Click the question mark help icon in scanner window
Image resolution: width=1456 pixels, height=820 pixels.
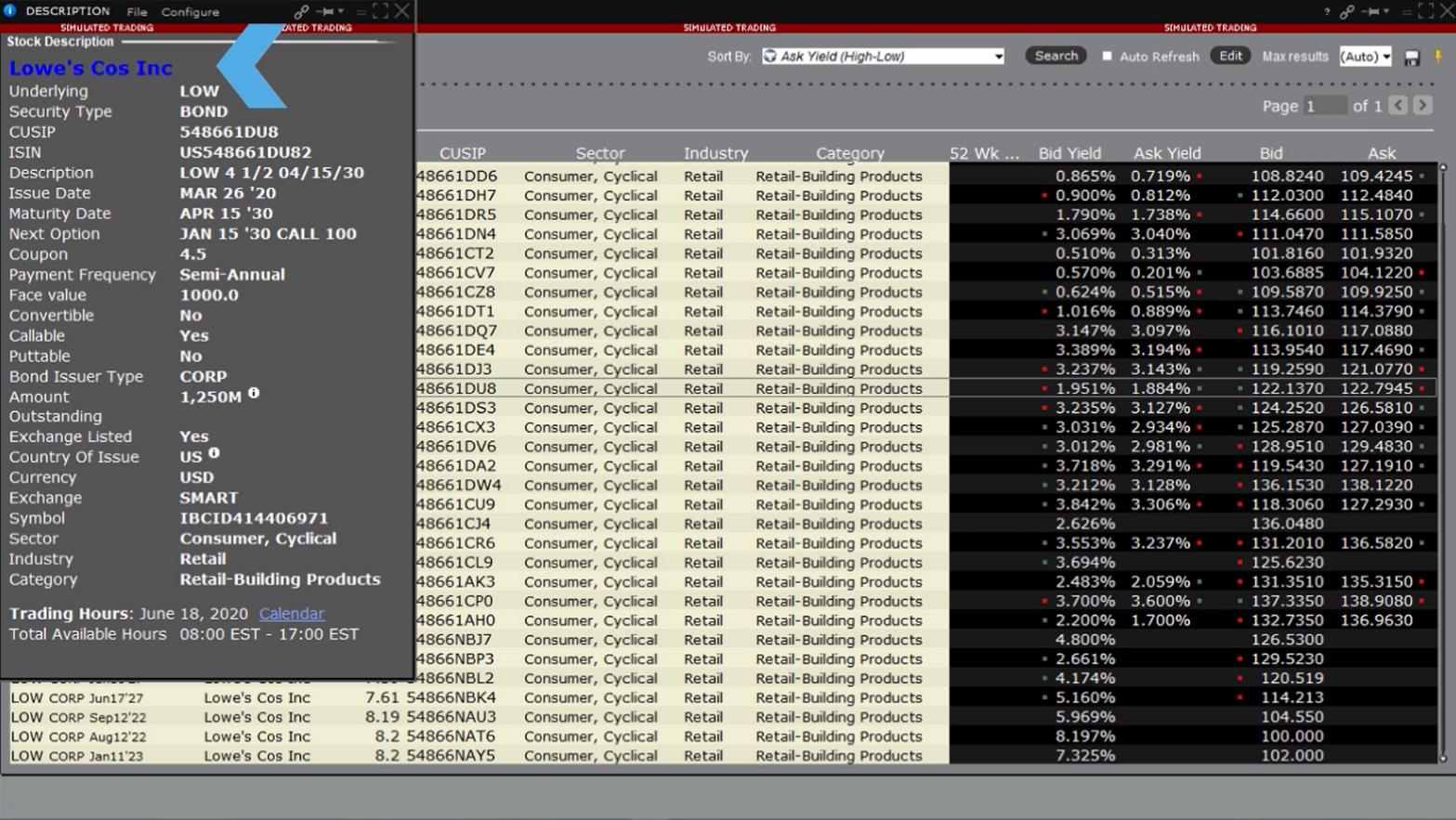click(x=1326, y=12)
